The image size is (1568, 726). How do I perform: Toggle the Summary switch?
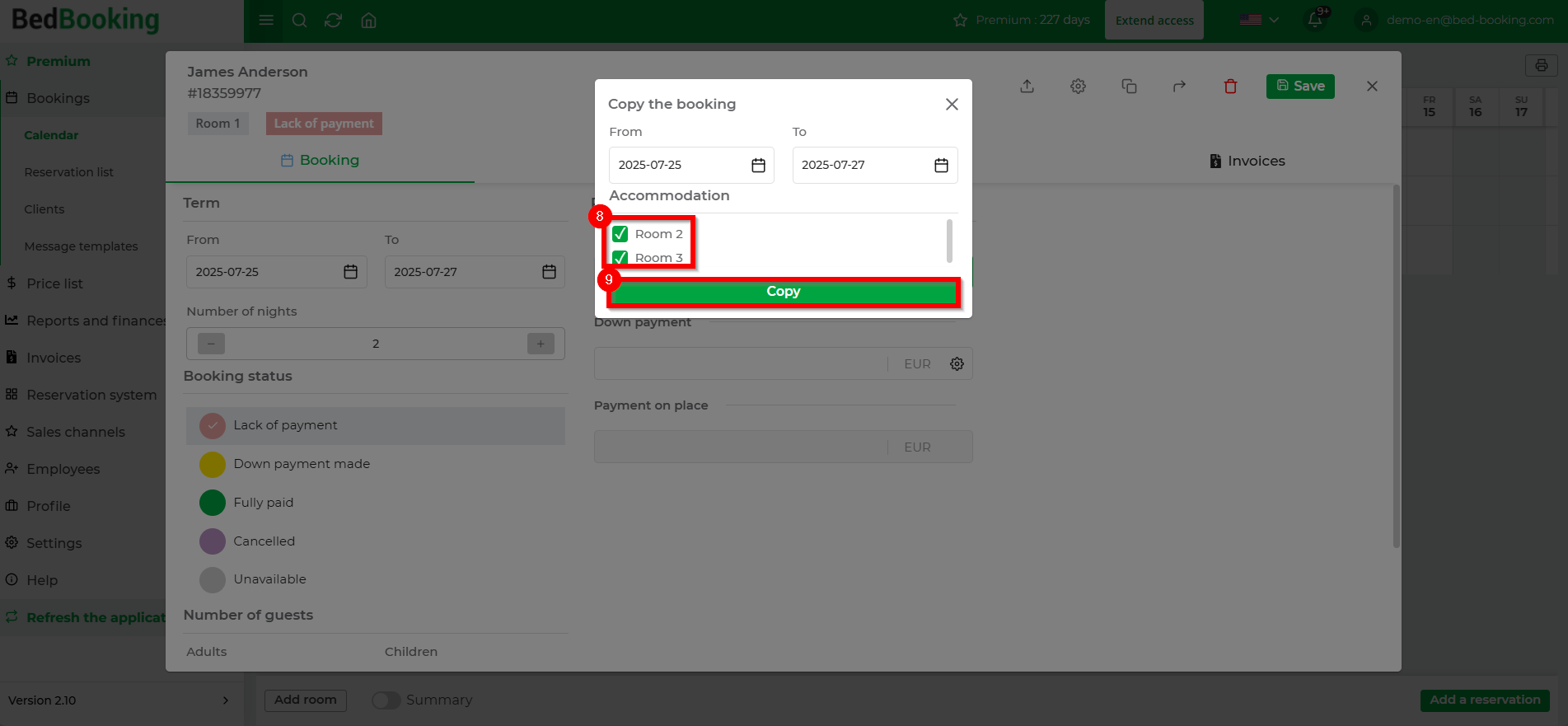386,700
